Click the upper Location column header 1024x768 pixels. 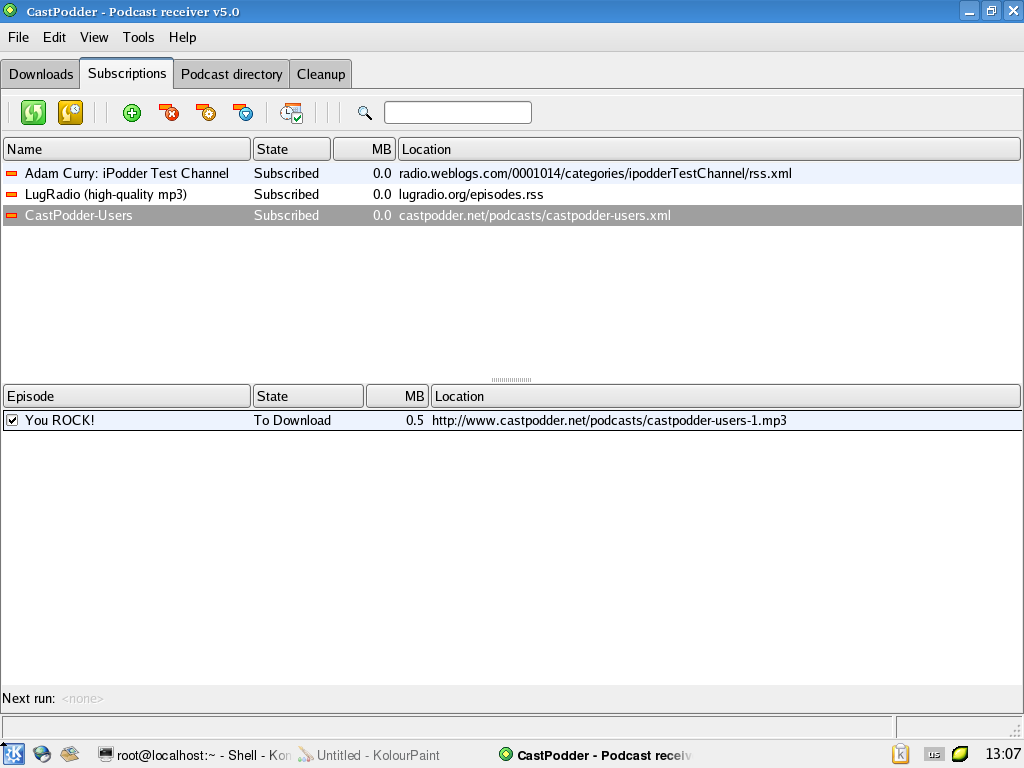pyautogui.click(x=709, y=149)
